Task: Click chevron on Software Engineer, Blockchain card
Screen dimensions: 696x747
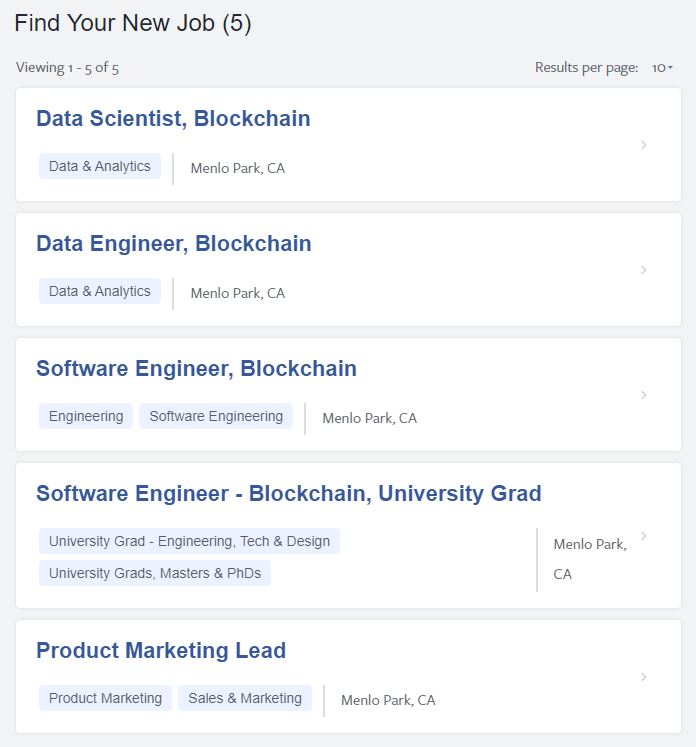Action: point(644,395)
